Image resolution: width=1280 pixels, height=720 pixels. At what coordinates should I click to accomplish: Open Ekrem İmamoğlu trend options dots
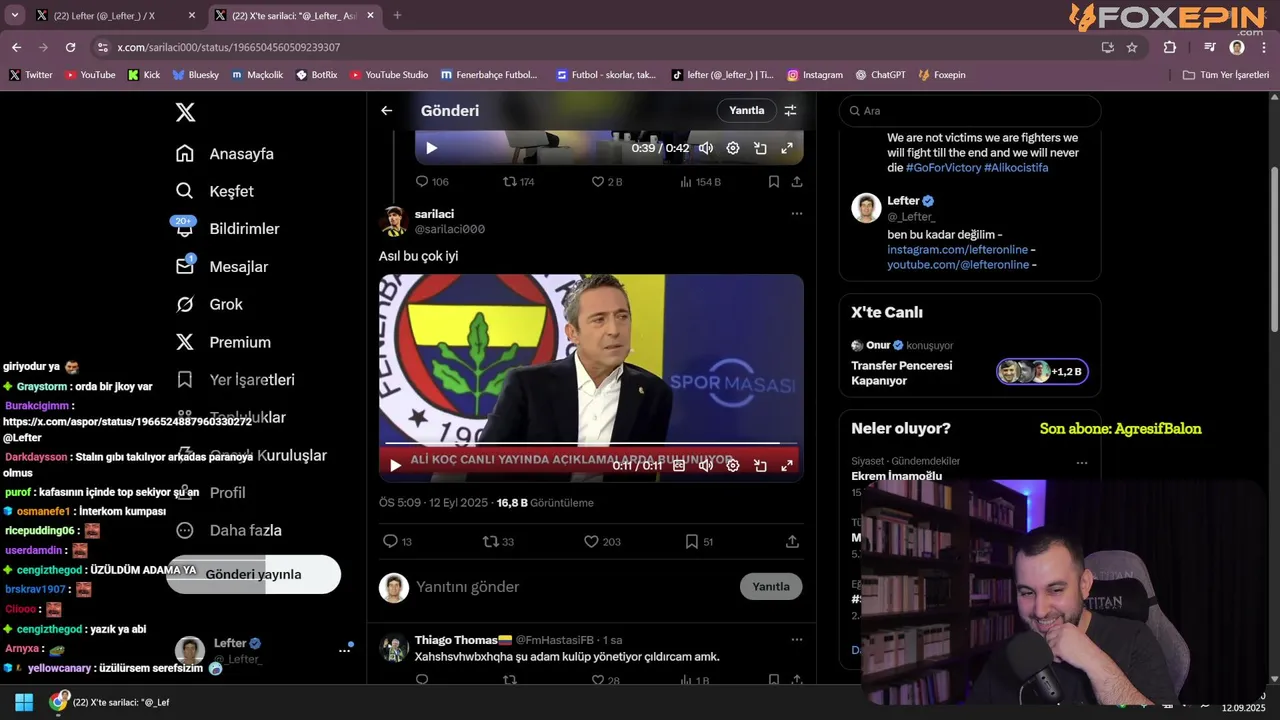[x=1081, y=463]
